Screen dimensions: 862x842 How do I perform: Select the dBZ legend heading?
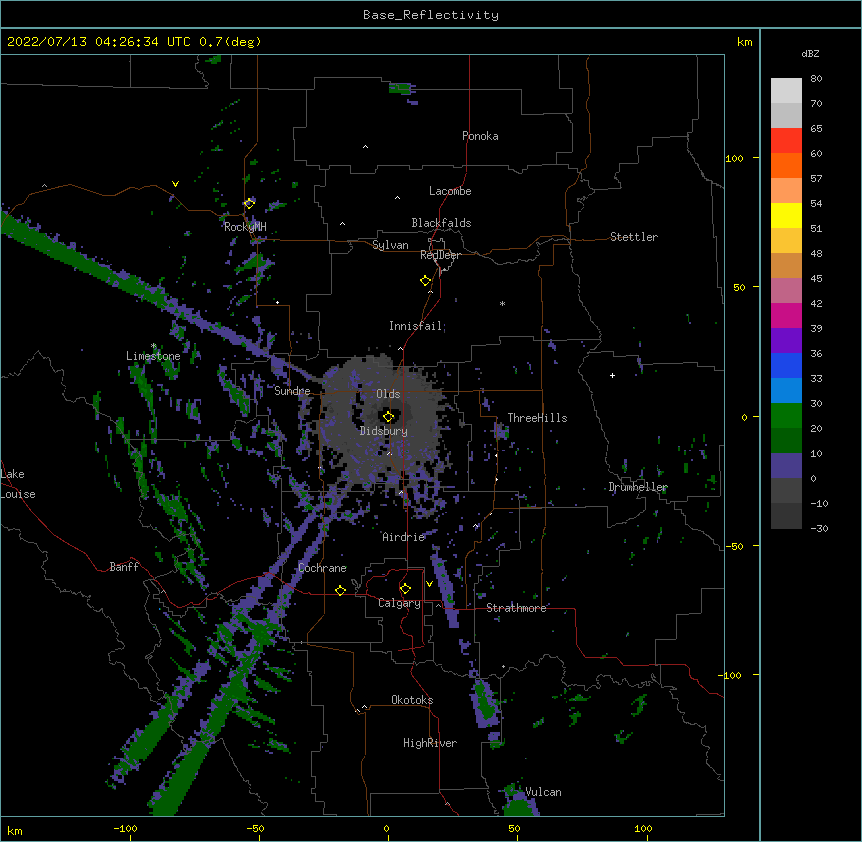(810, 53)
